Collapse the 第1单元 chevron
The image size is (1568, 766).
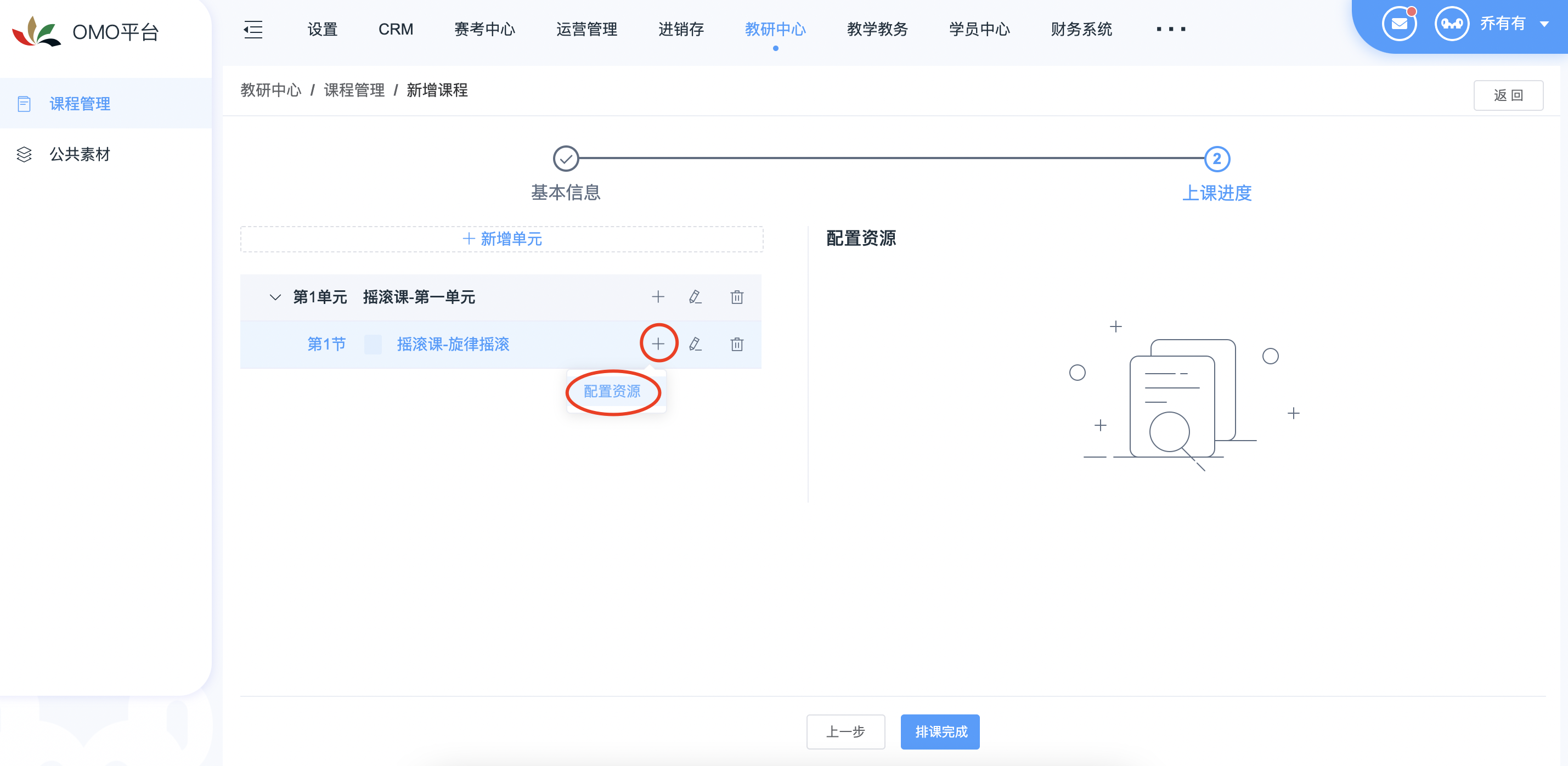275,297
